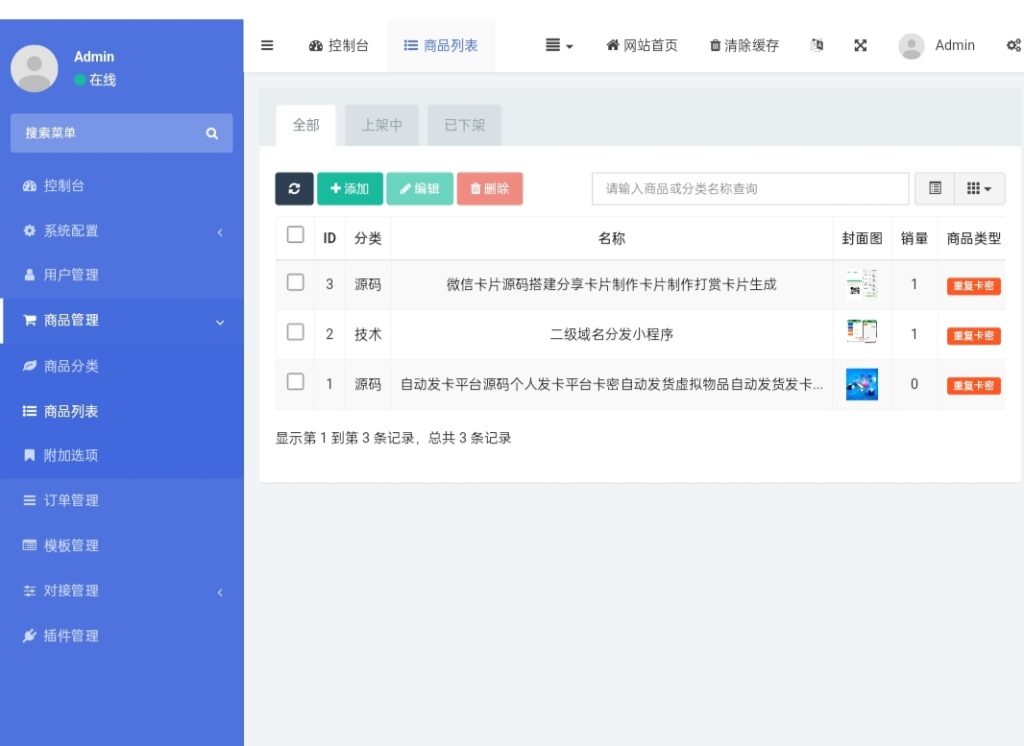Click the sidebar search magnifier icon
Image resolution: width=1024 pixels, height=746 pixels.
211,133
